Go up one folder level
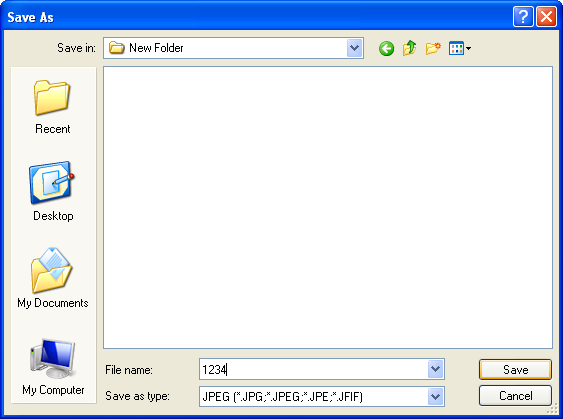563x419 pixels. coord(410,48)
